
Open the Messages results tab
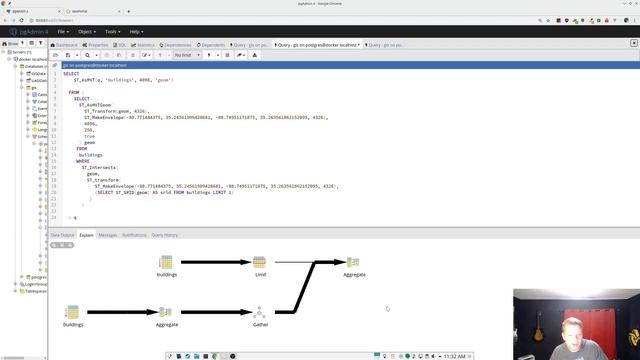[107, 235]
